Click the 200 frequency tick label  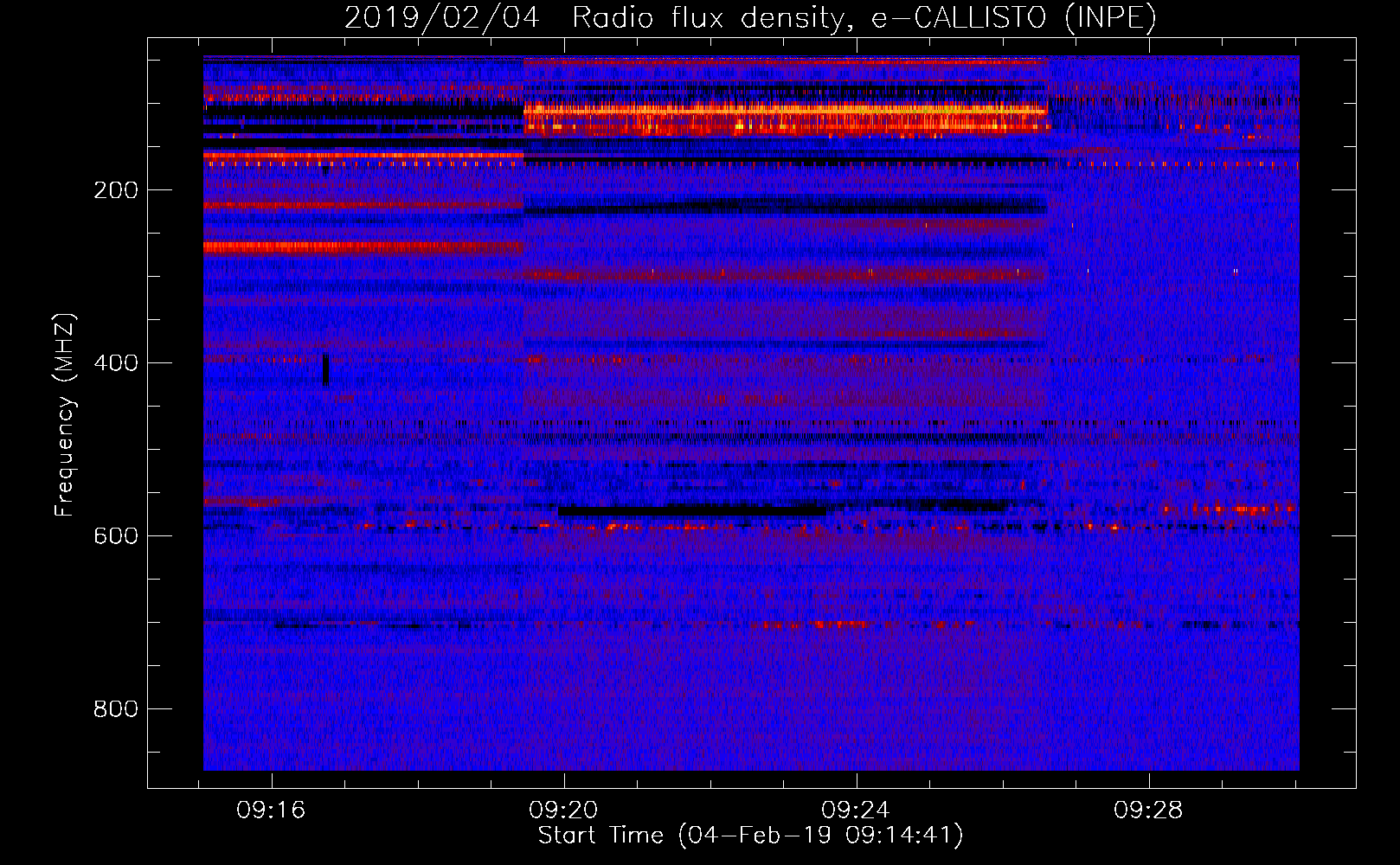[x=116, y=190]
